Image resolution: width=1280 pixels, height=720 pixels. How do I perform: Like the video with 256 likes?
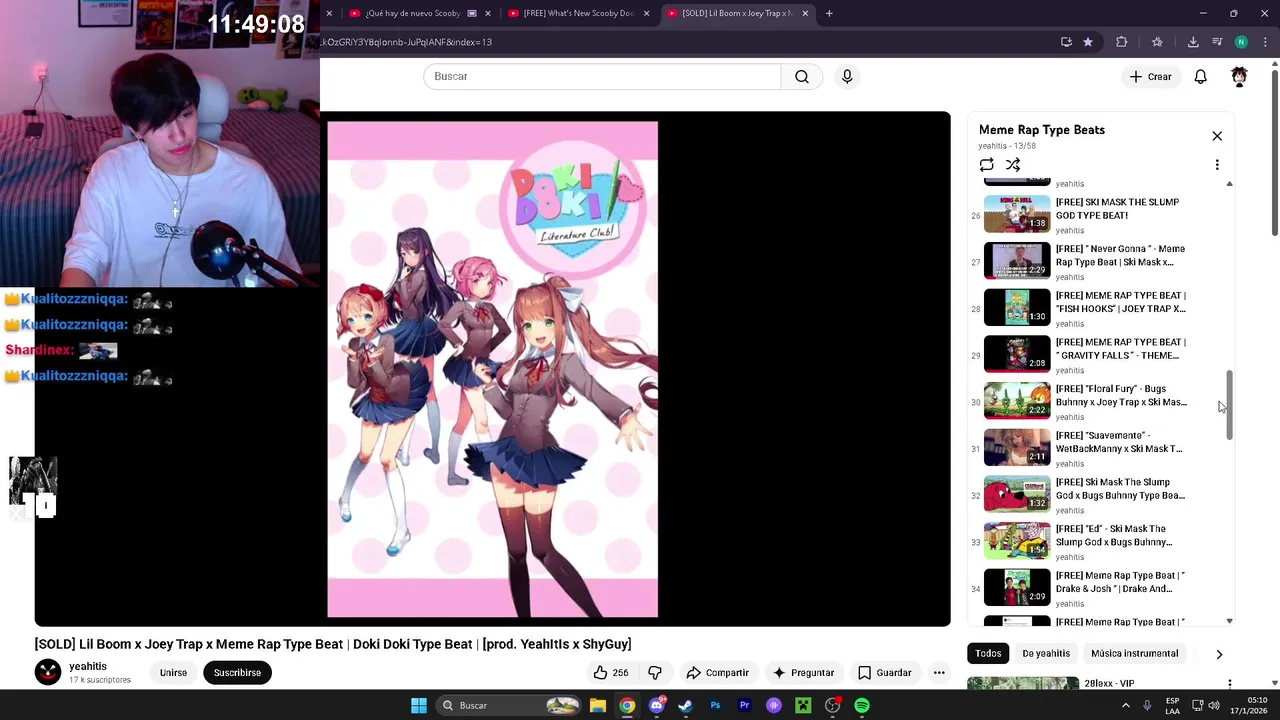pos(611,673)
